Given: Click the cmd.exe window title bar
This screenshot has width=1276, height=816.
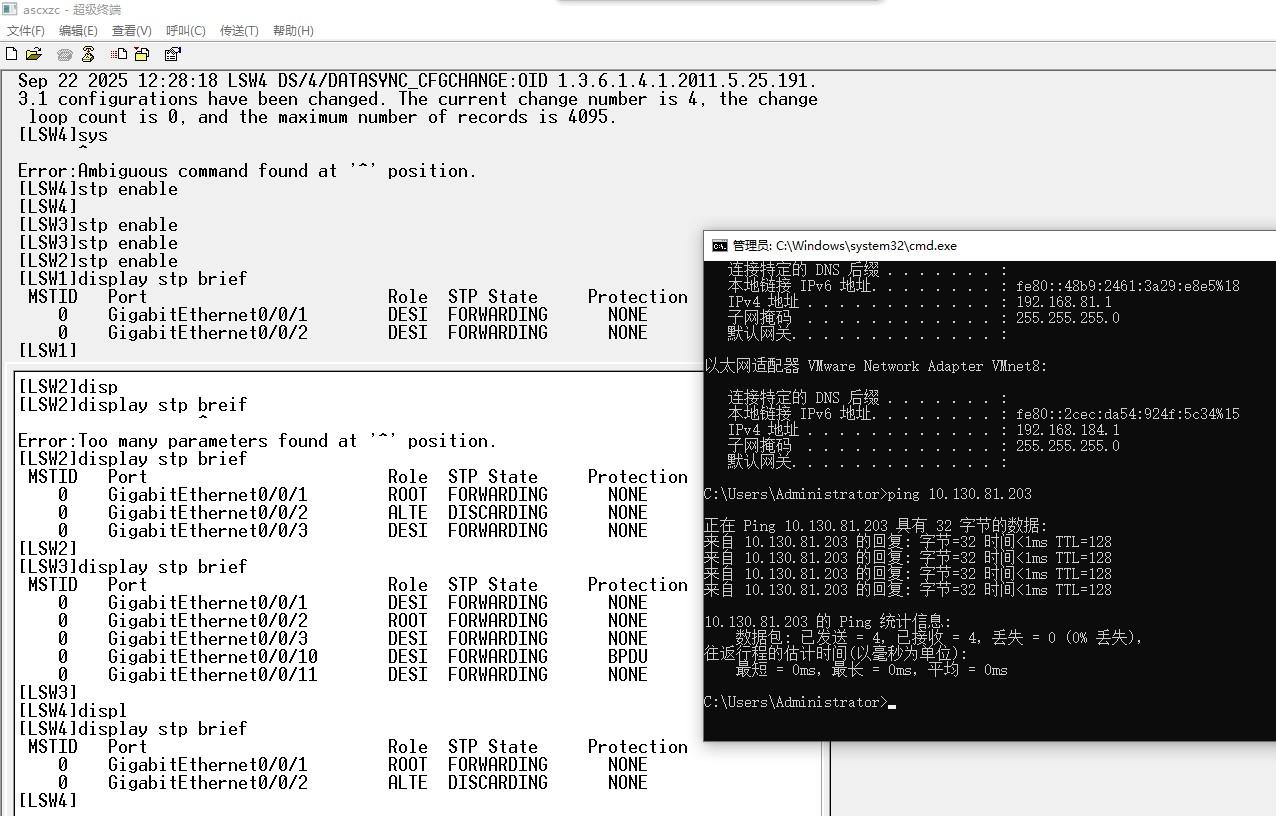Looking at the screenshot, I should coord(950,245).
